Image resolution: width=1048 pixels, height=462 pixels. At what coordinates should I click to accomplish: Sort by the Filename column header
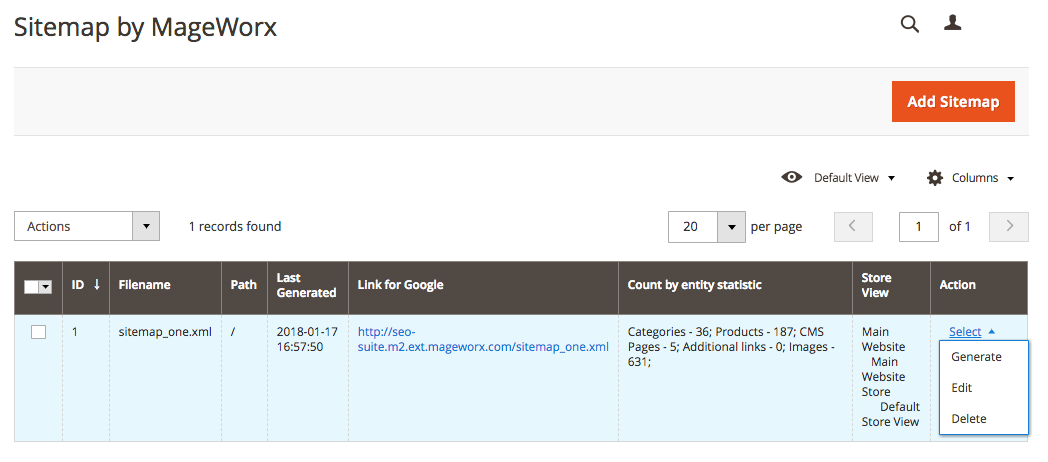(165, 285)
